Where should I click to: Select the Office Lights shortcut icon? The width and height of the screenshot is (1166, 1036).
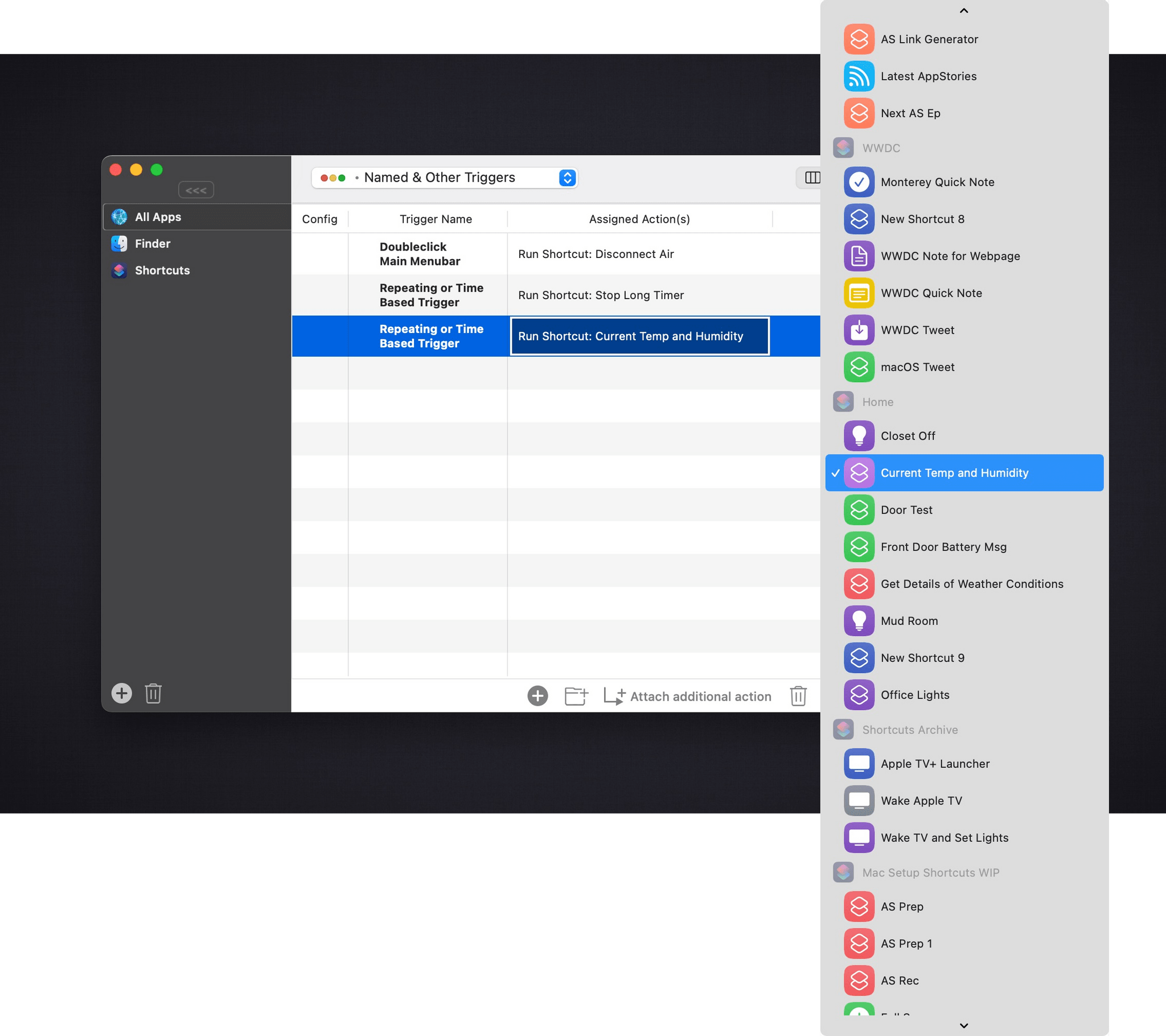(x=857, y=694)
